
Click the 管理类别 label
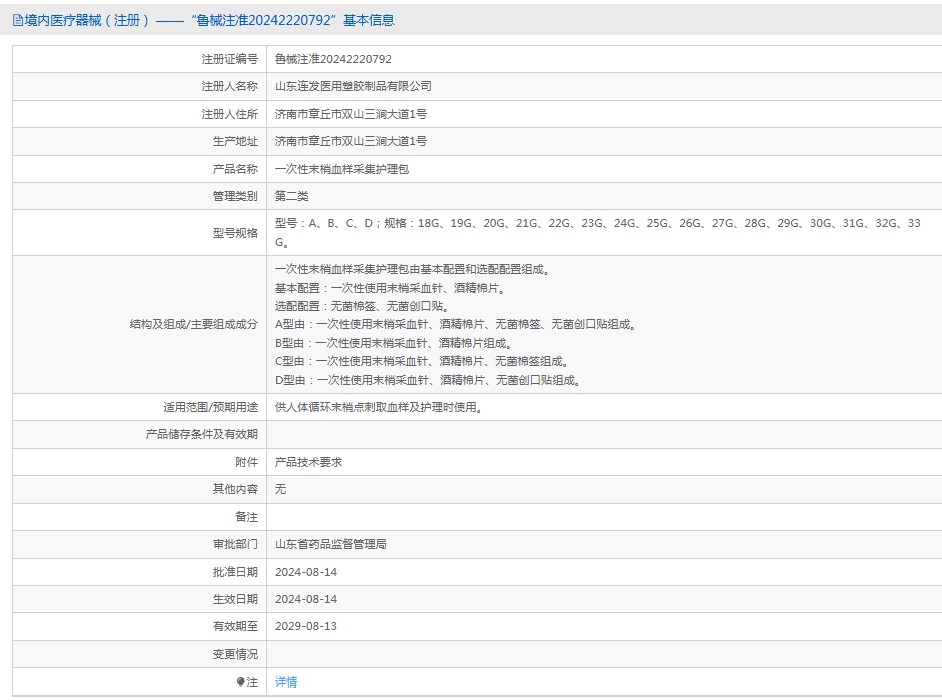pyautogui.click(x=235, y=196)
